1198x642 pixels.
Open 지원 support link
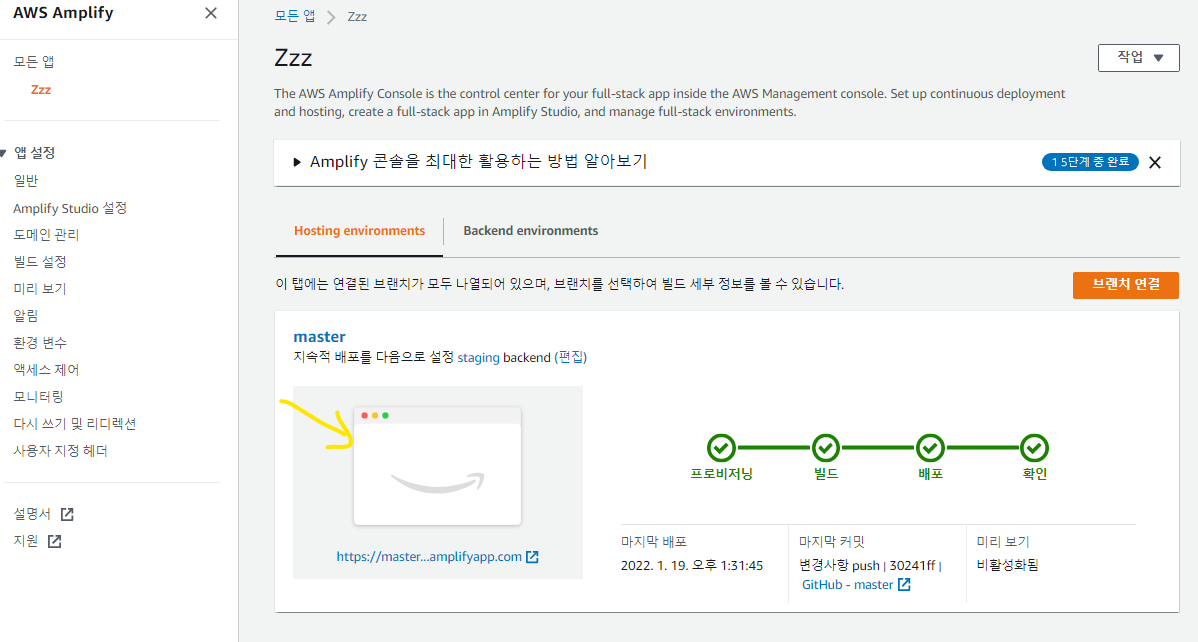pyautogui.click(x=26, y=541)
